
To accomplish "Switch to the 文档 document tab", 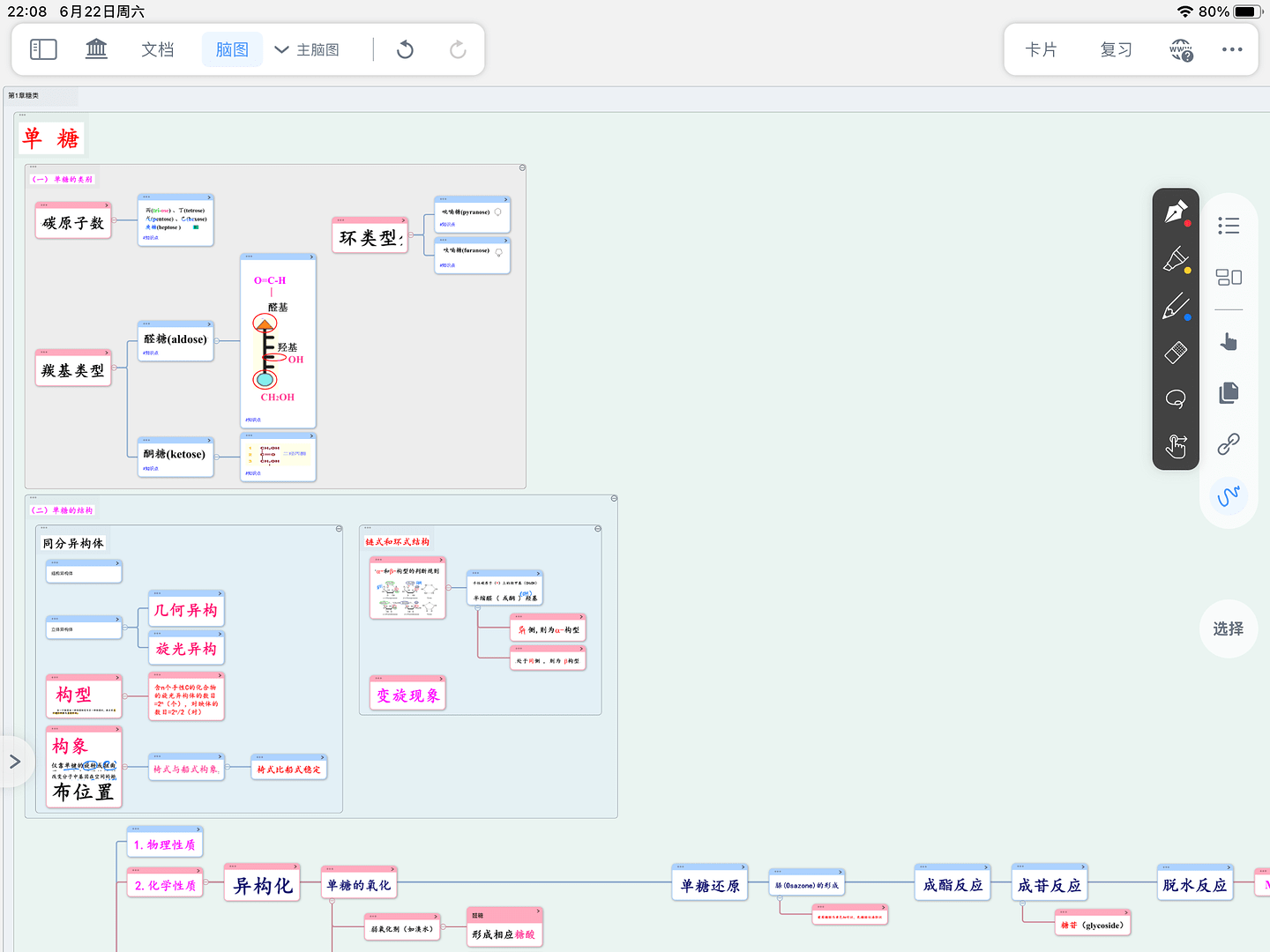I will click(158, 49).
